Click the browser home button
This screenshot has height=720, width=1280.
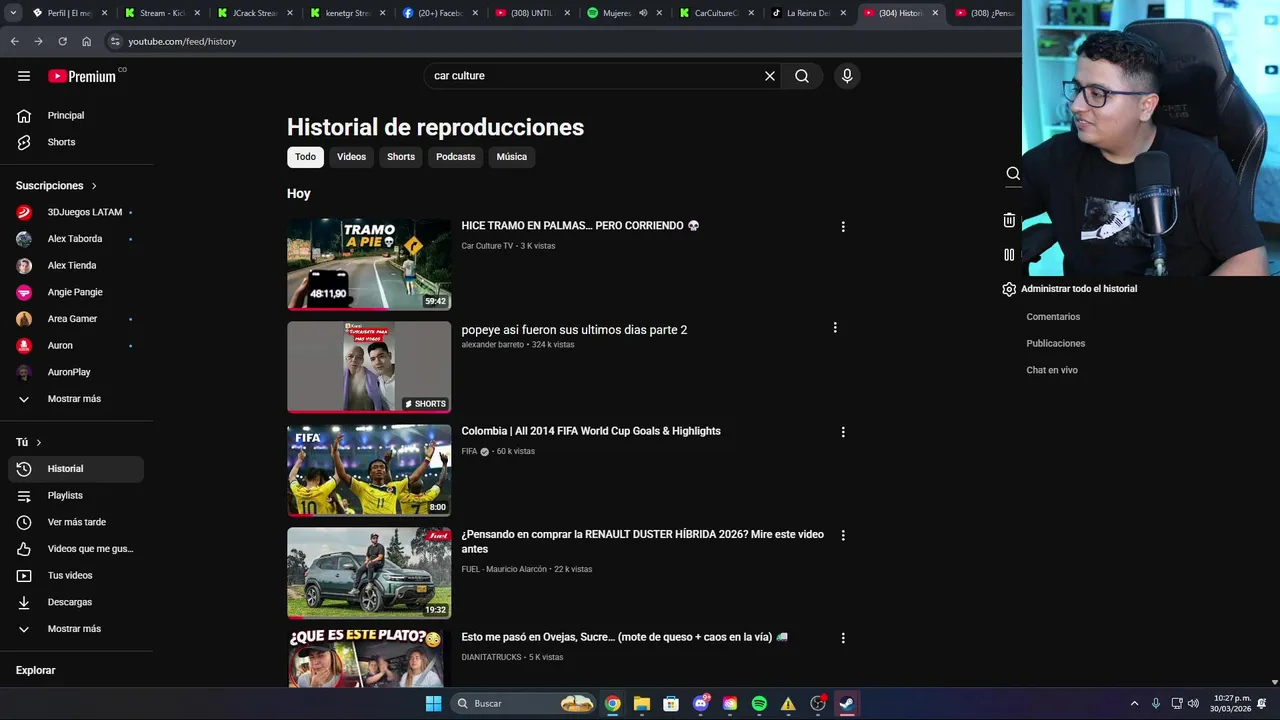tap(86, 41)
